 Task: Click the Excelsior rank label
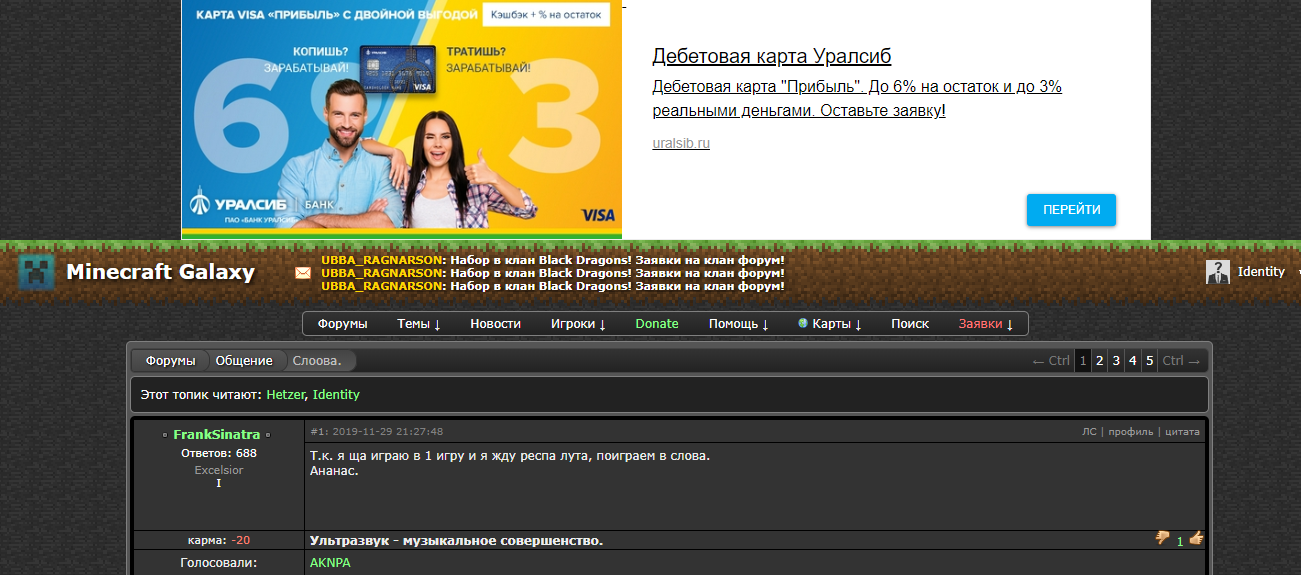219,470
